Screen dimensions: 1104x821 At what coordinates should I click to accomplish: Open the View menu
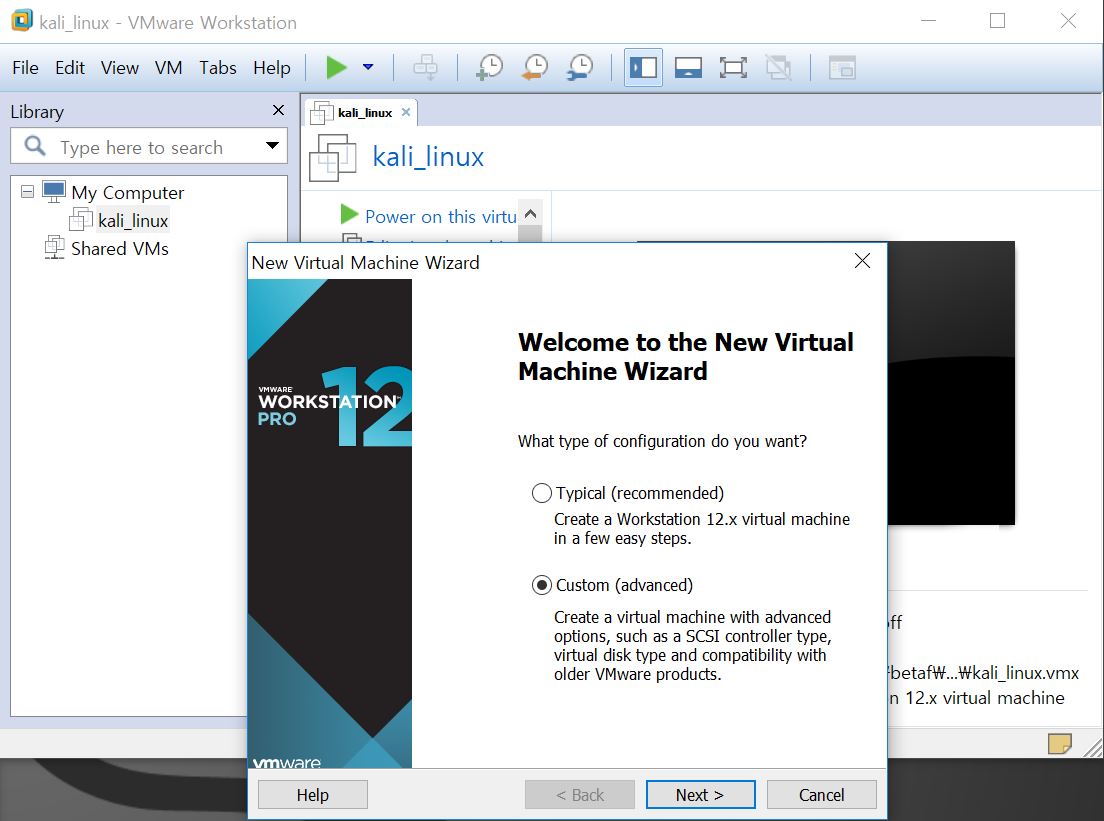[x=120, y=68]
